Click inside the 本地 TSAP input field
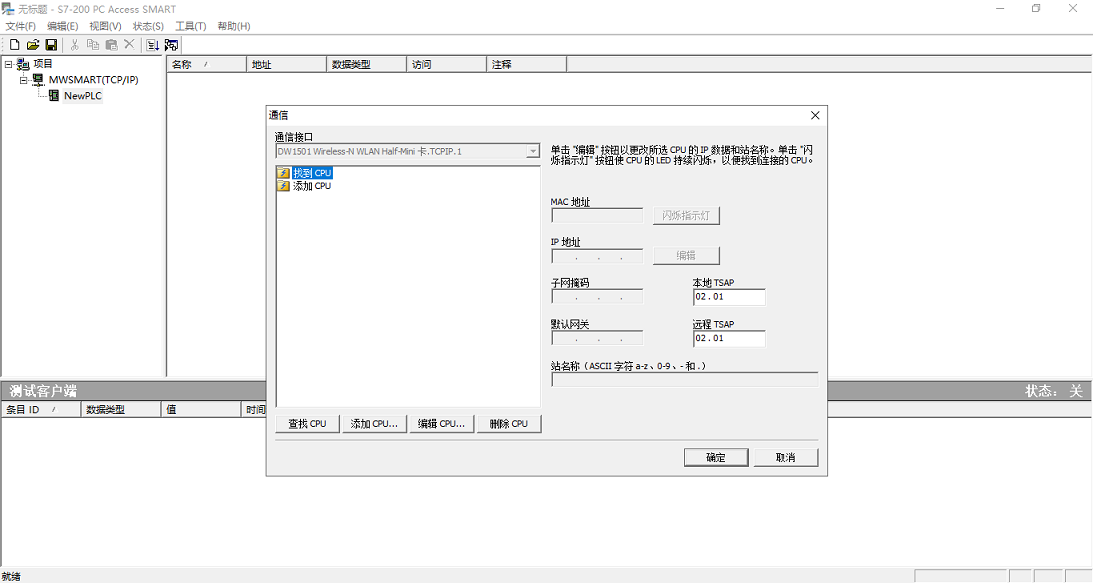This screenshot has width=1093, height=583. tap(728, 296)
